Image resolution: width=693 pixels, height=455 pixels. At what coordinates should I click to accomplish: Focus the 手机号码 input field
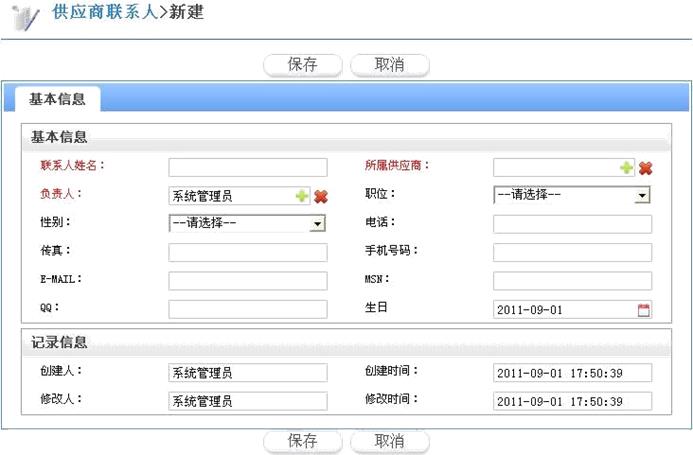pos(572,252)
